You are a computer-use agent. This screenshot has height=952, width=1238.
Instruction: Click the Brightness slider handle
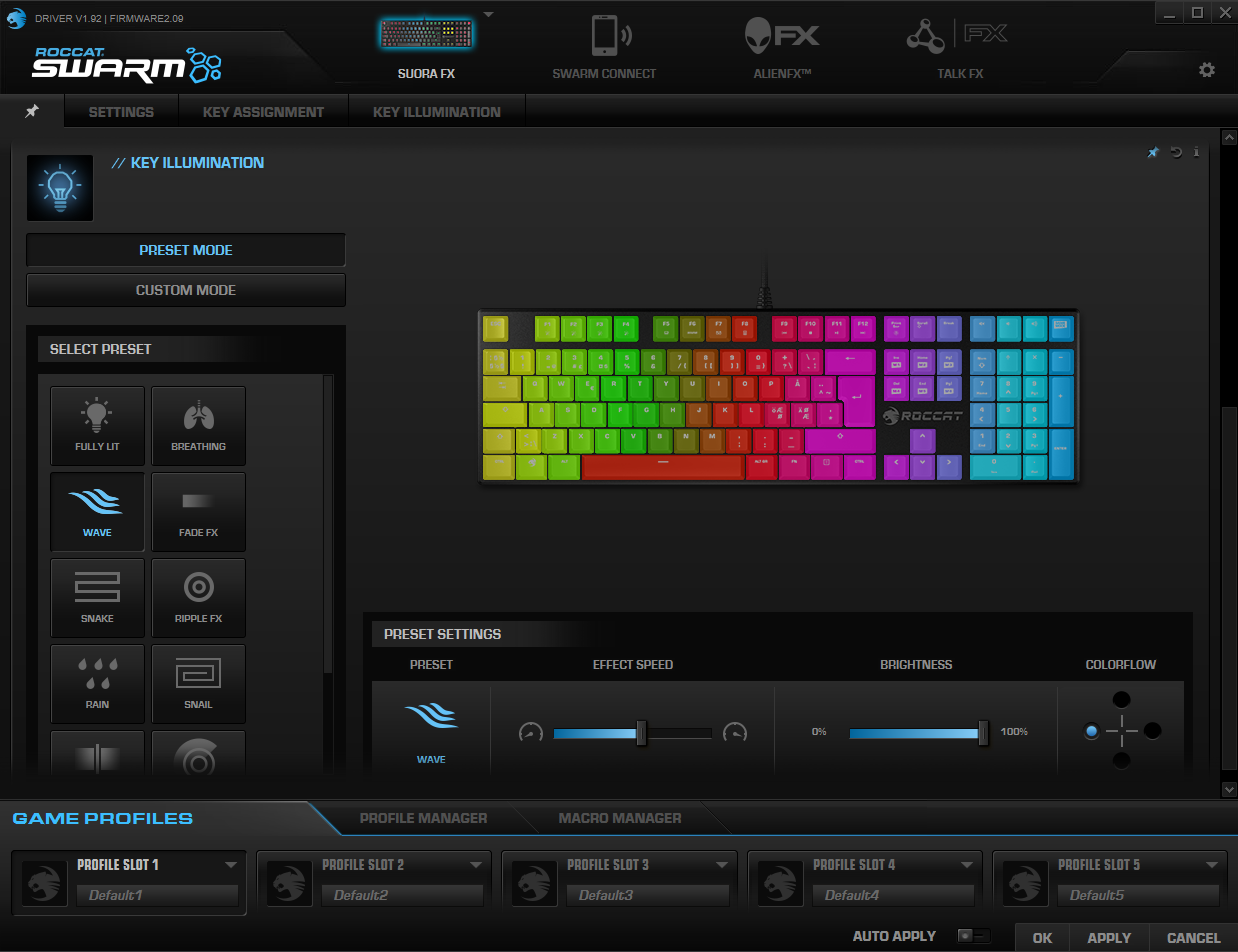(983, 733)
